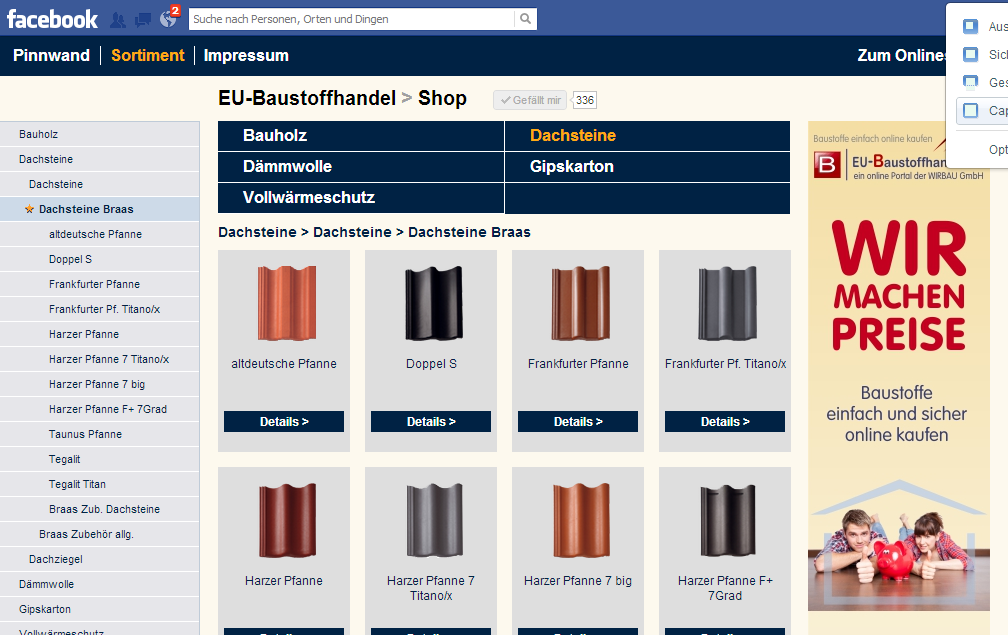Viewport: 1008px width, 635px height.
Task: Click the altdeutsche Pfanne tile image
Action: [x=287, y=303]
